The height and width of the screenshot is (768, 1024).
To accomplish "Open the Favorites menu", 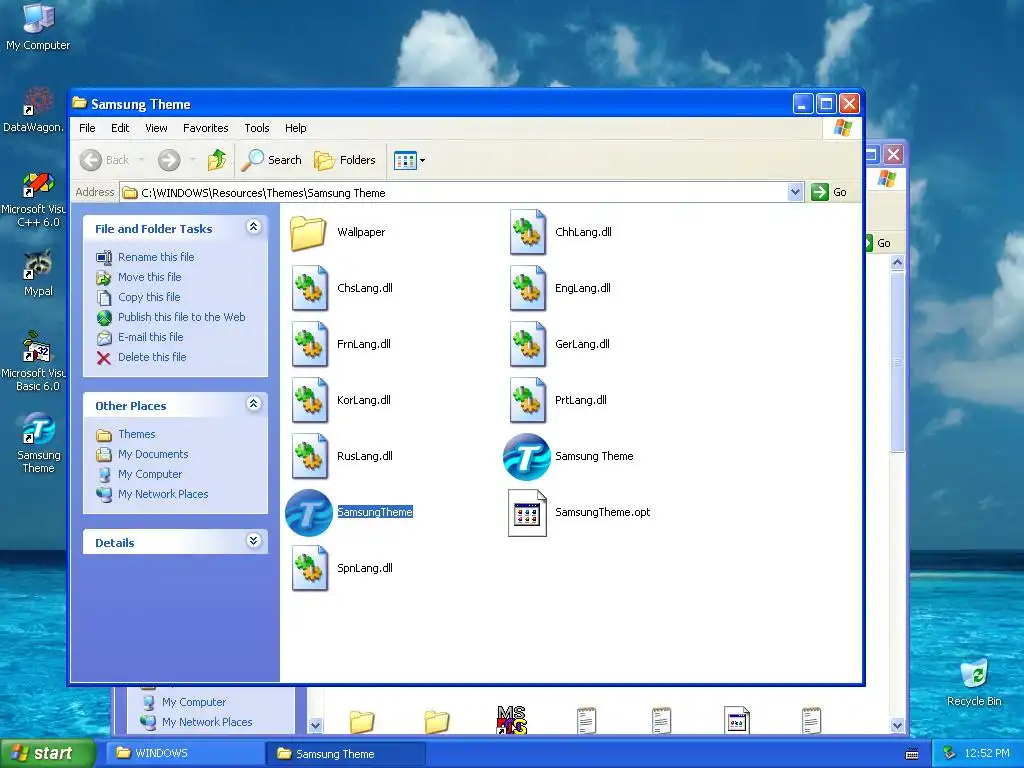I will (206, 128).
